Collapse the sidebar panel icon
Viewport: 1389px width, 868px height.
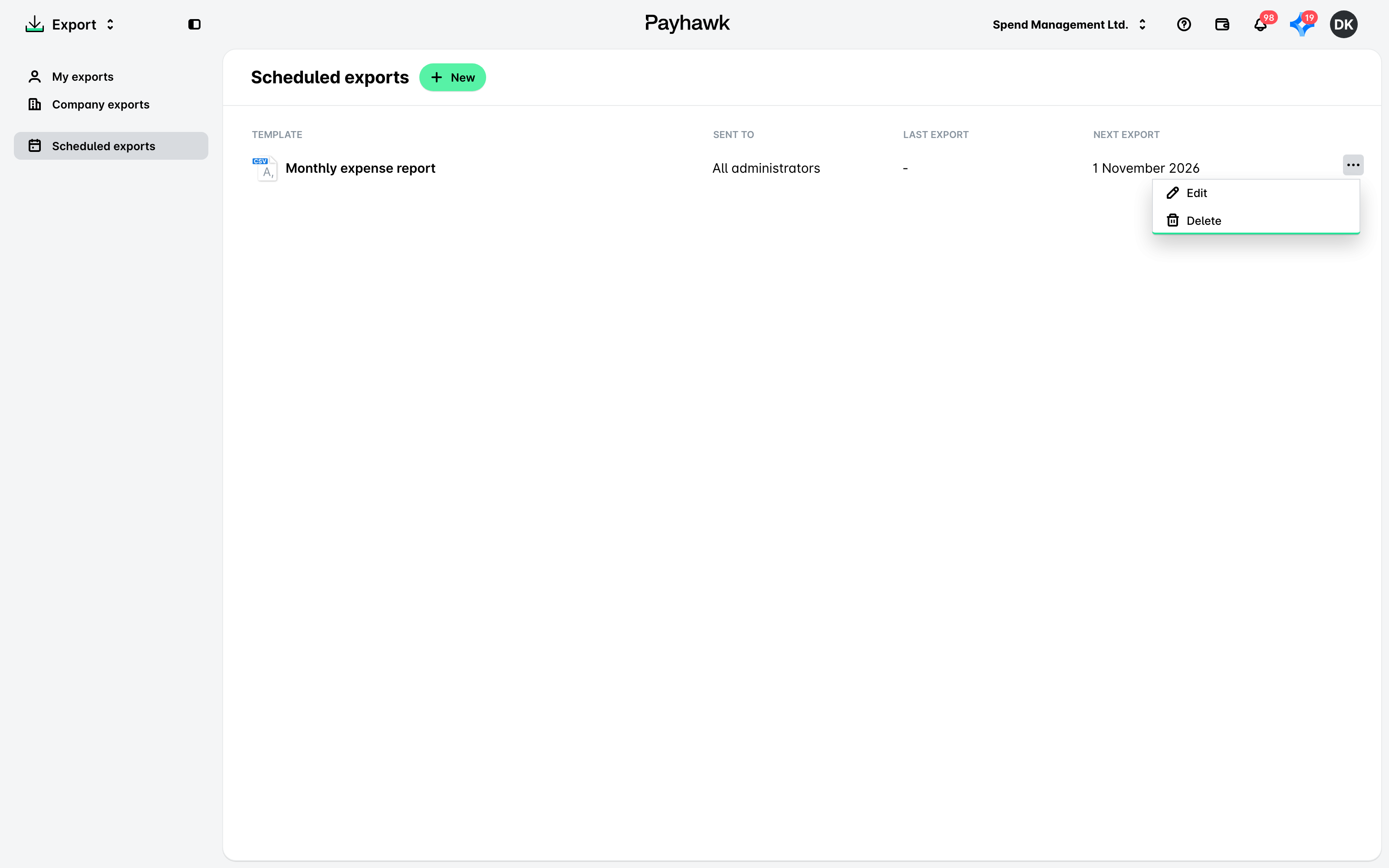(194, 24)
